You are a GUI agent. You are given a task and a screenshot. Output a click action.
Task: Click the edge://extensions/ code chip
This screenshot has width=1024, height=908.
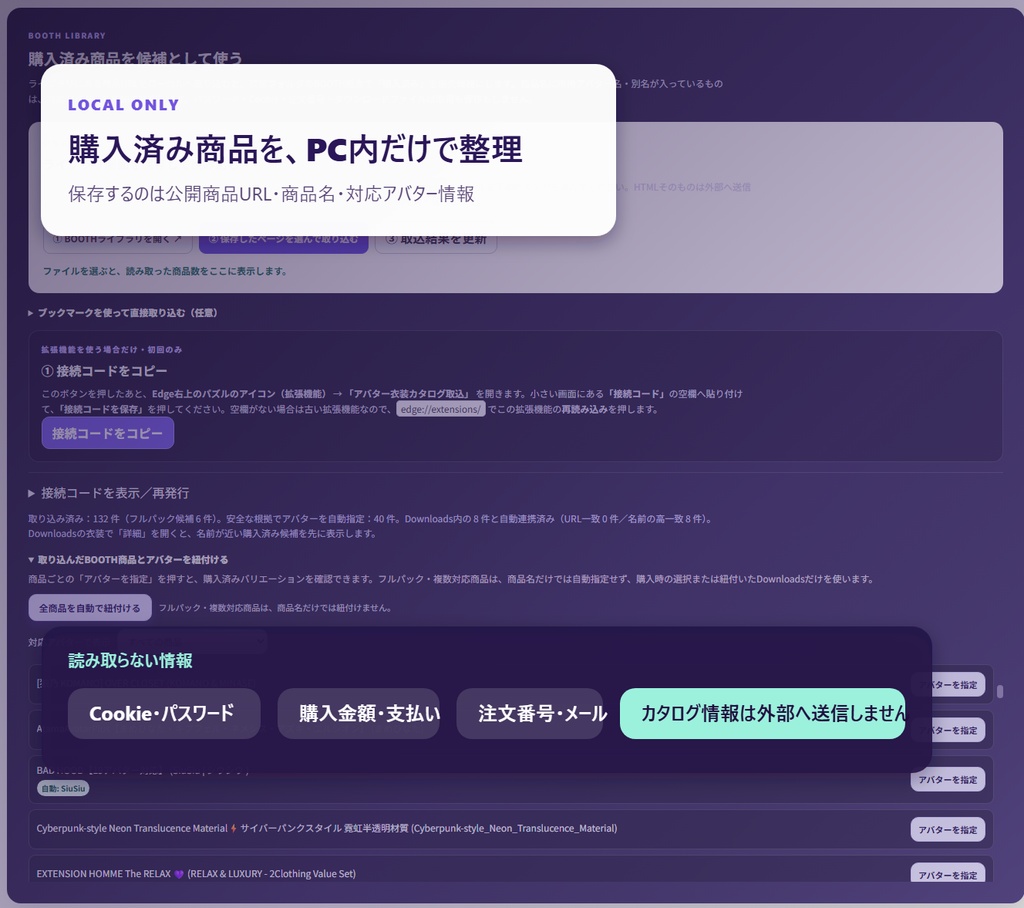[x=441, y=410]
